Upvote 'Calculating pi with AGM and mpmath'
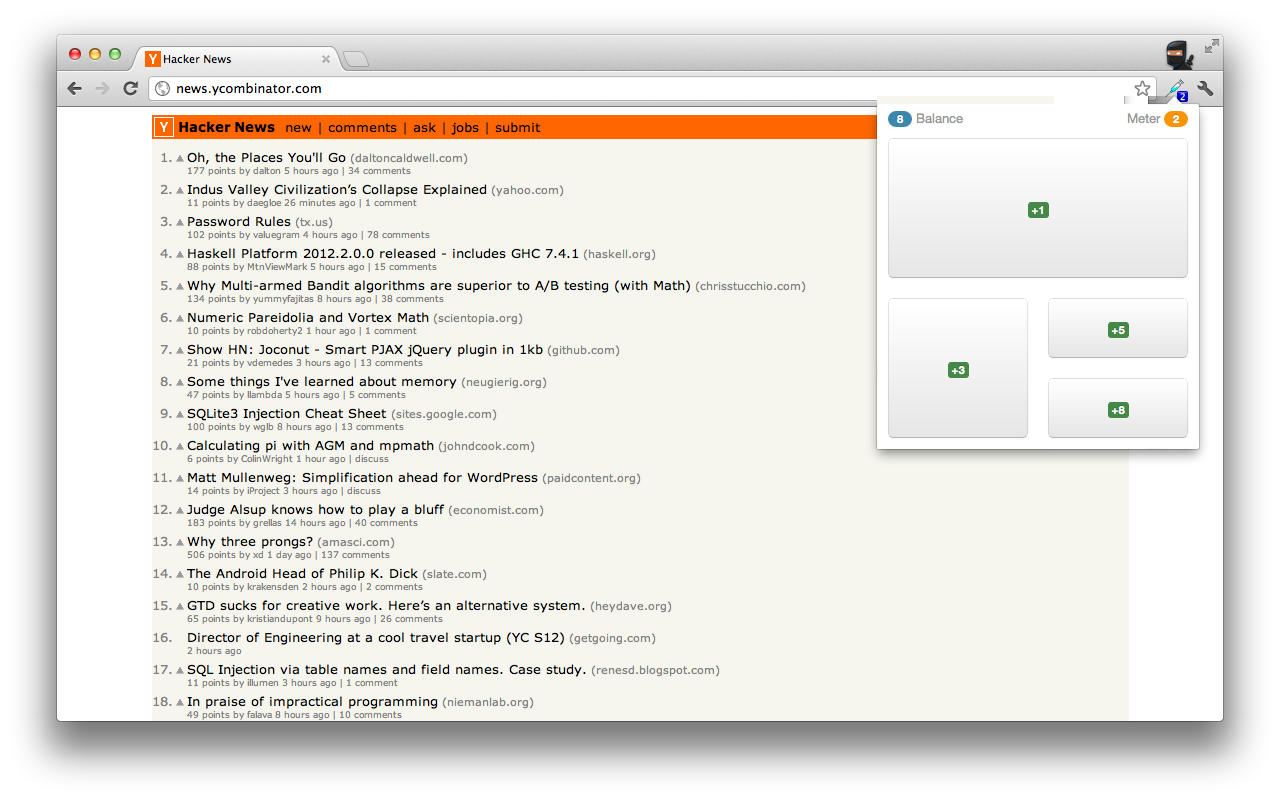 pyautogui.click(x=181, y=446)
